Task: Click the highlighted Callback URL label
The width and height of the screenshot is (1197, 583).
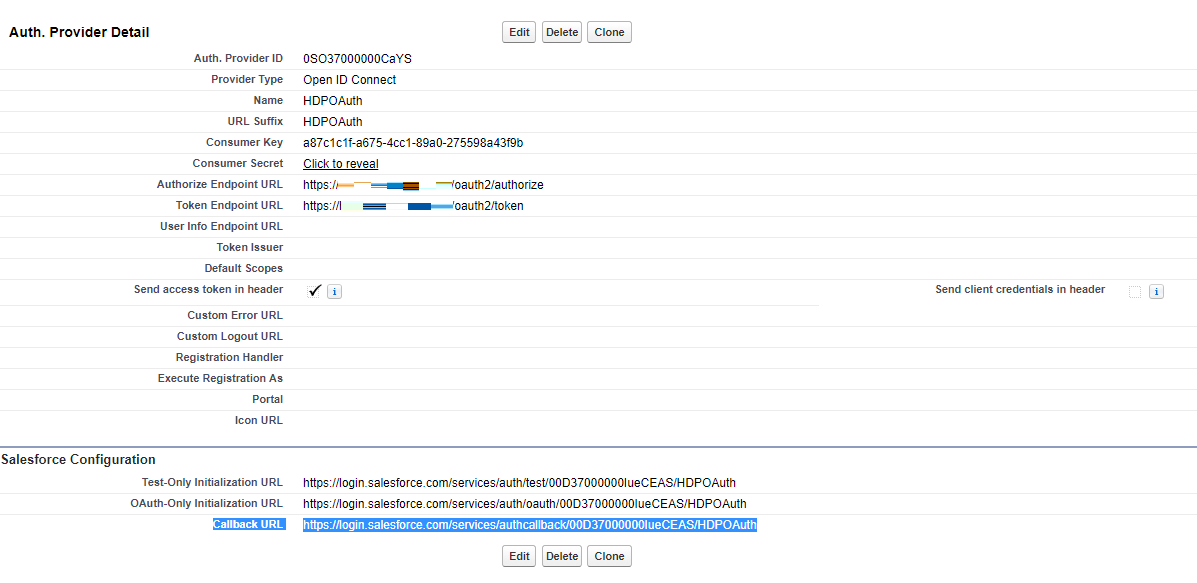Action: click(x=248, y=525)
